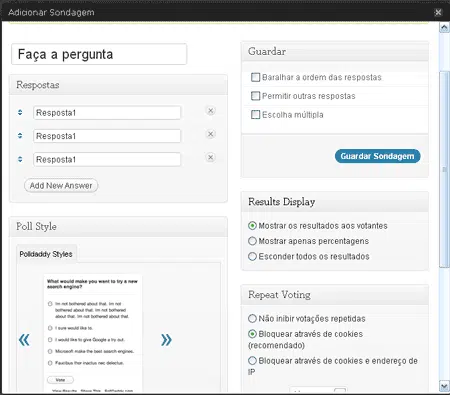Click the Results Display panel header
The height and width of the screenshot is (395, 450).
[335, 202]
